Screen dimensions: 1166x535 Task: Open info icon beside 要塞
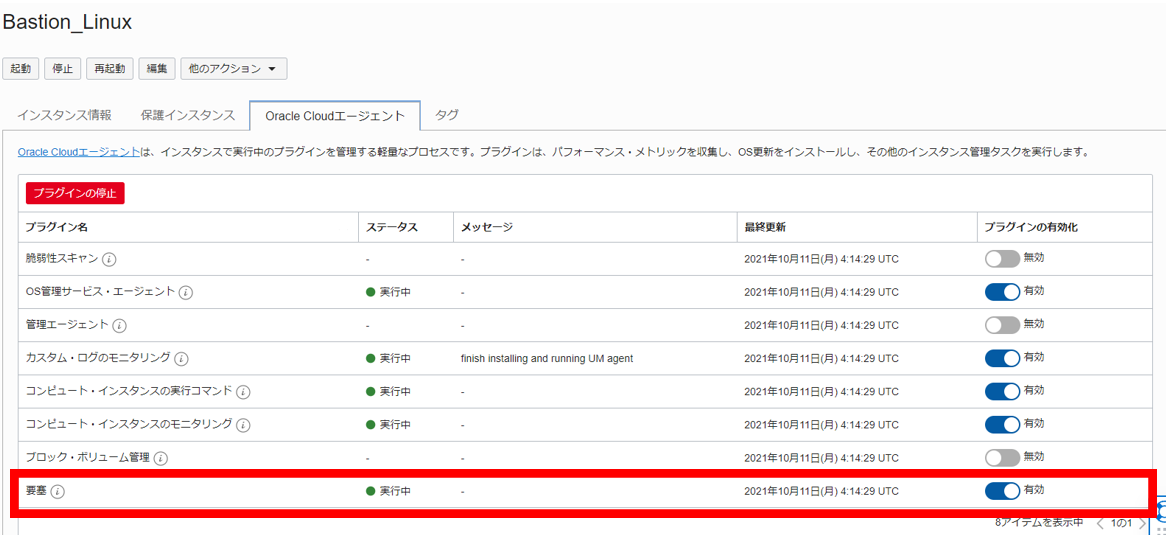tap(57, 491)
